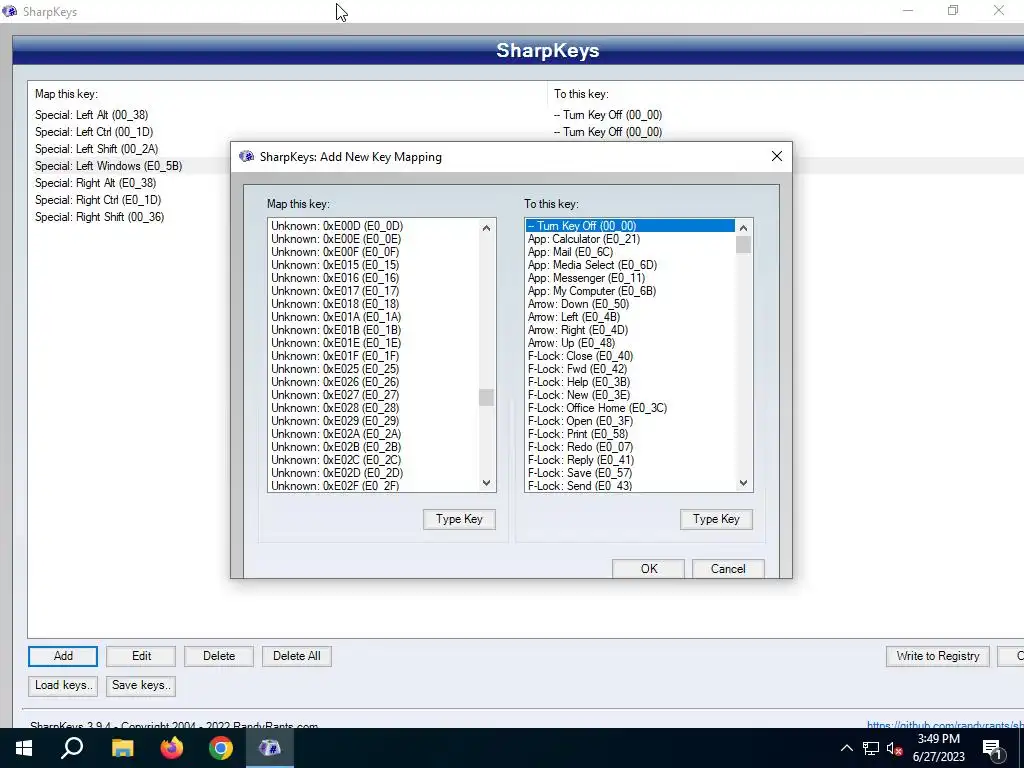Select Unknown: 0xE01F (E0_1F)
Viewport: 1024px width, 768px height.
[374, 356]
